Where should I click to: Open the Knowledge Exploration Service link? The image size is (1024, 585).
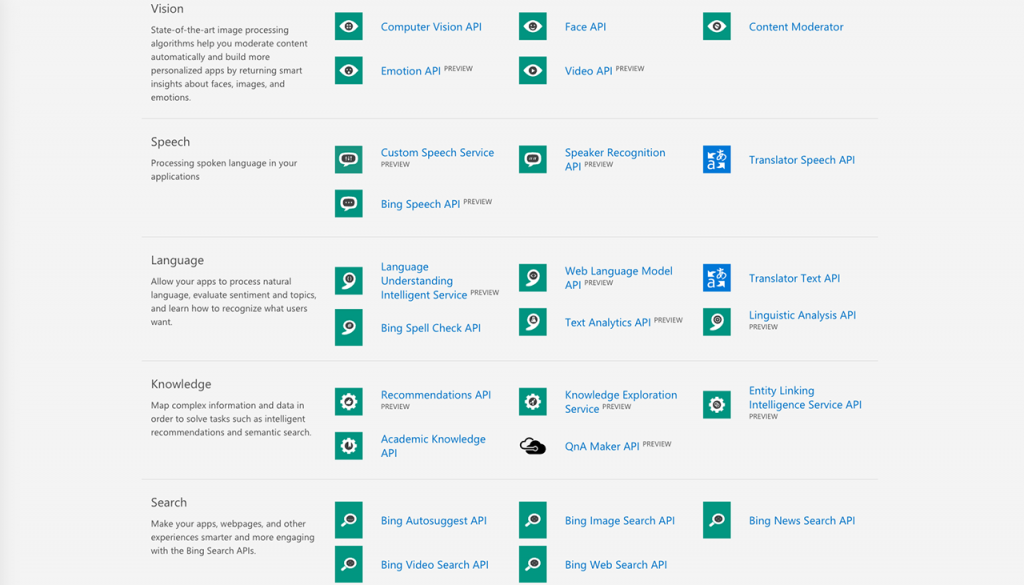(620, 402)
